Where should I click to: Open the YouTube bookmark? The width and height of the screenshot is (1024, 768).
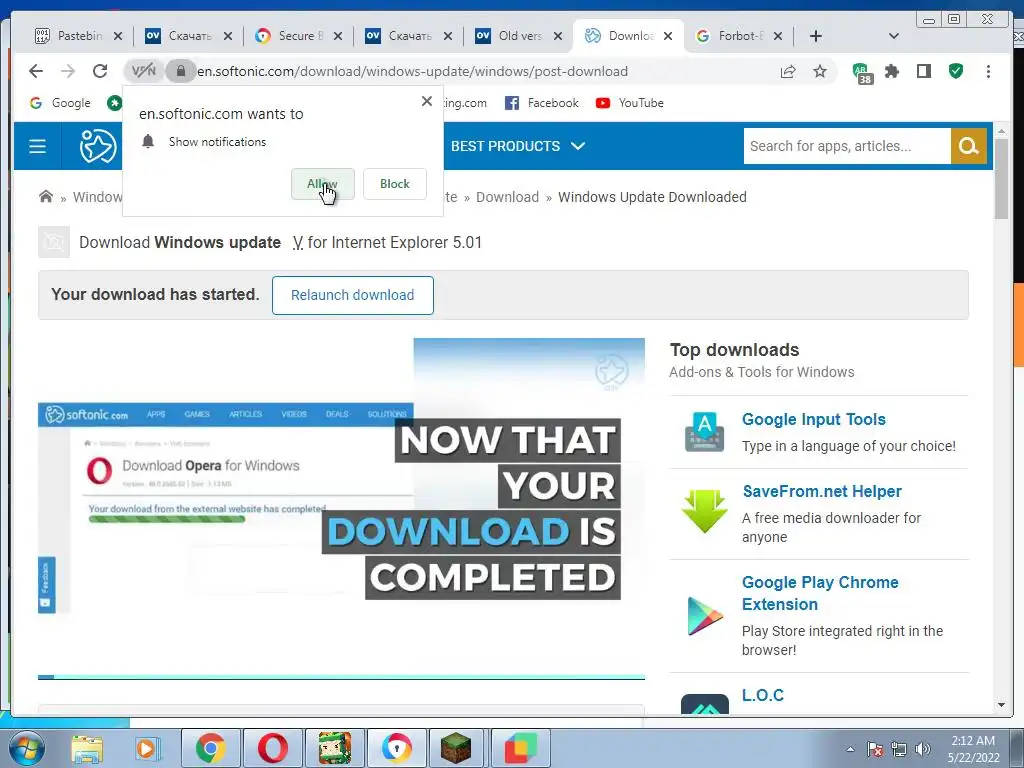630,103
